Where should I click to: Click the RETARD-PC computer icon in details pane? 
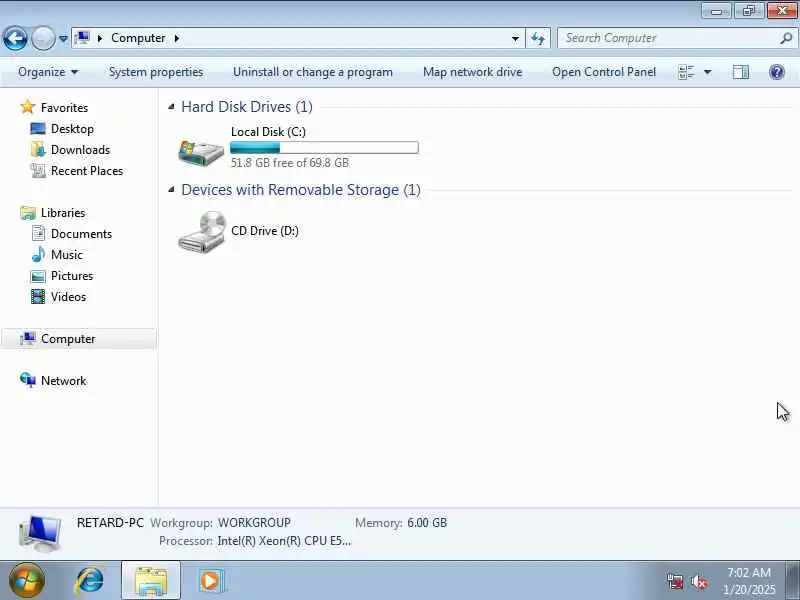click(x=40, y=533)
